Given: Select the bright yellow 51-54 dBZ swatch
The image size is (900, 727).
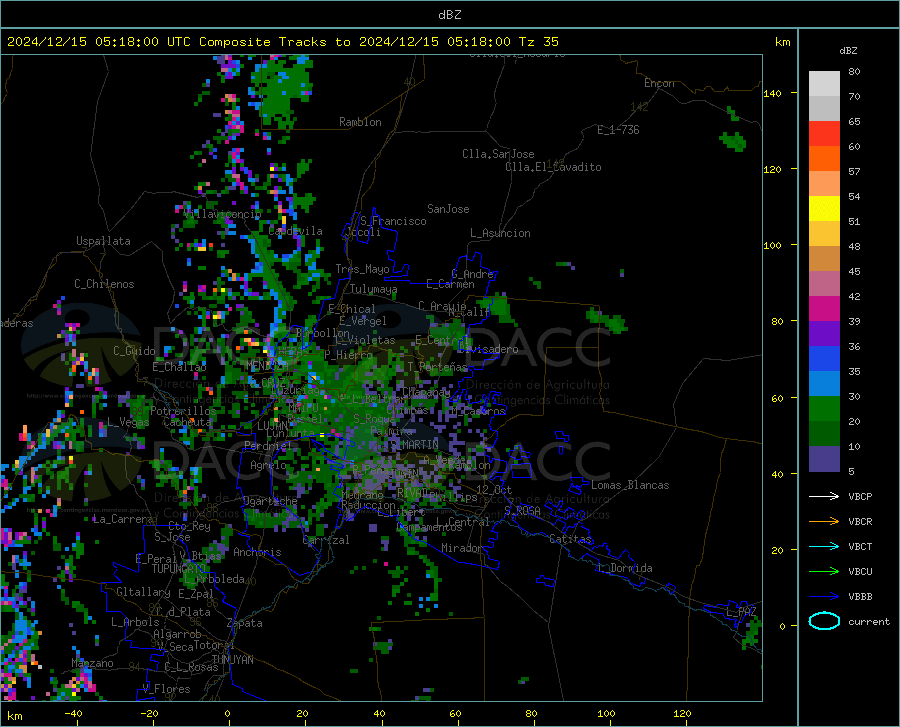Looking at the screenshot, I should [x=824, y=209].
